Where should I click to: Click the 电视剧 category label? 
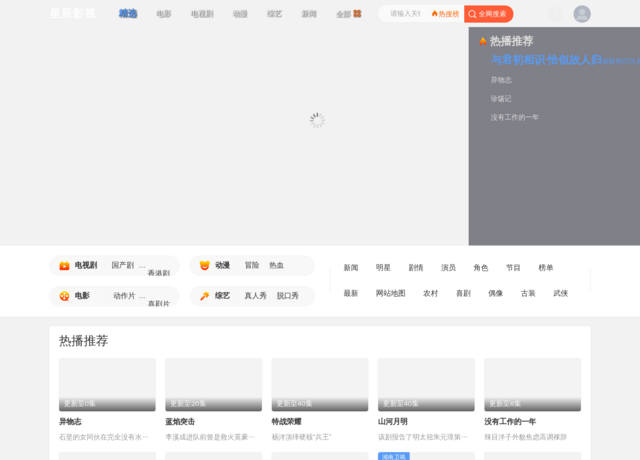tap(86, 265)
